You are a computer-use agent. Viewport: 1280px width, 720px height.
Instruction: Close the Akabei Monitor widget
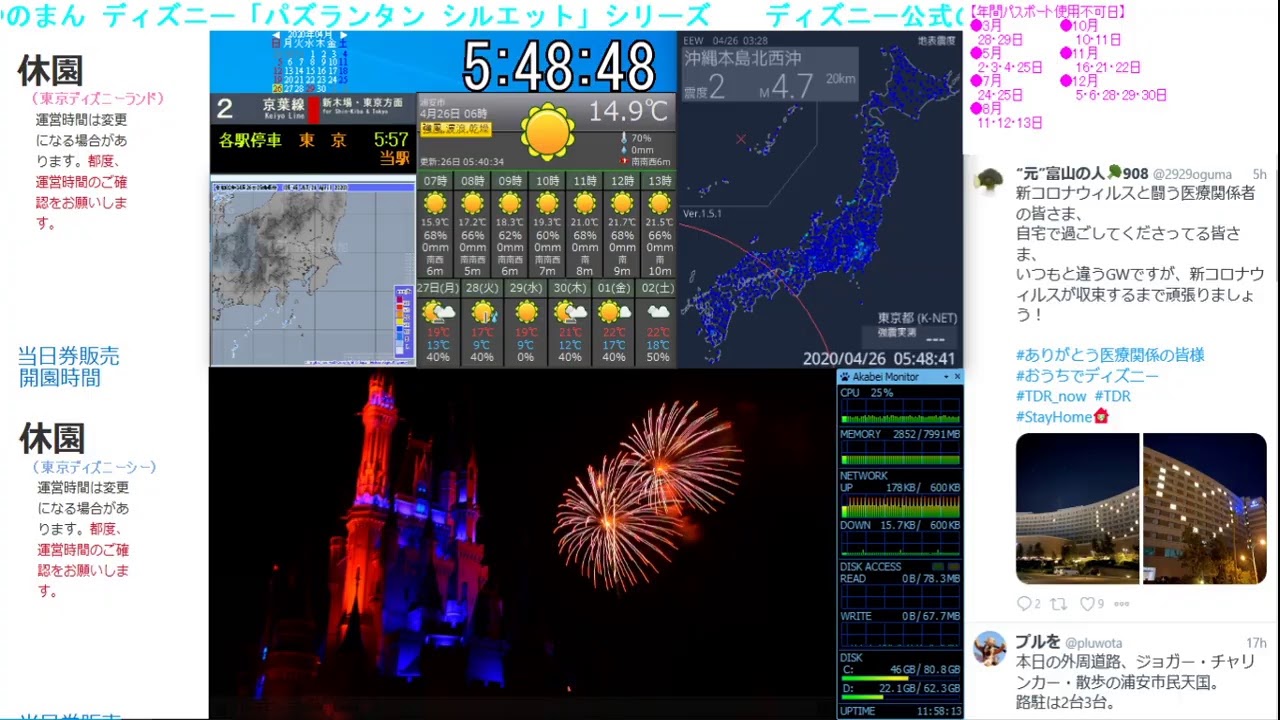957,377
